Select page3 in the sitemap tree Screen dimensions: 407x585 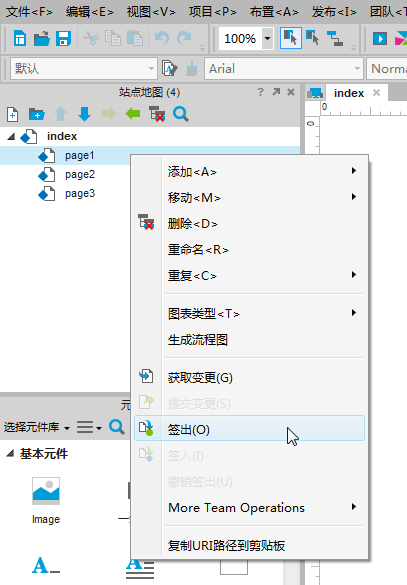tap(80, 193)
